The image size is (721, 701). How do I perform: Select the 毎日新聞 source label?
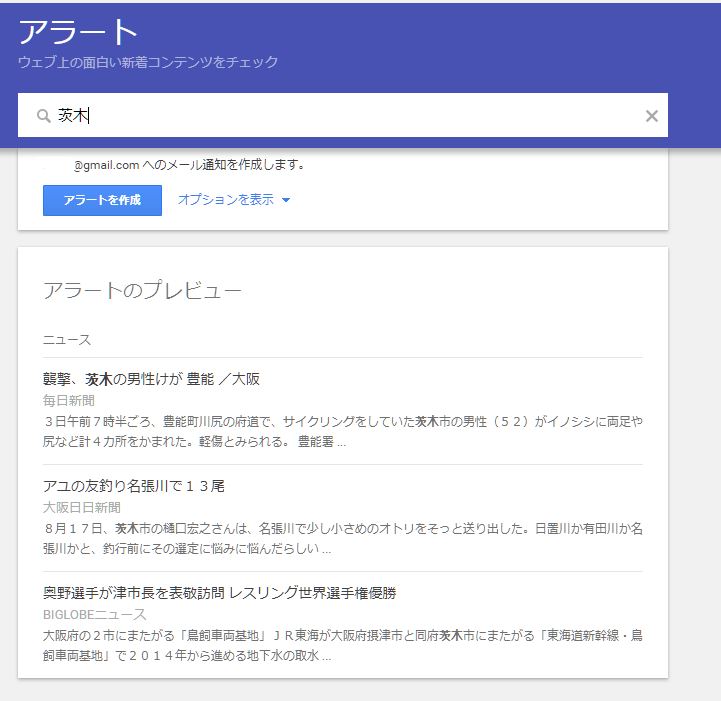(68, 400)
